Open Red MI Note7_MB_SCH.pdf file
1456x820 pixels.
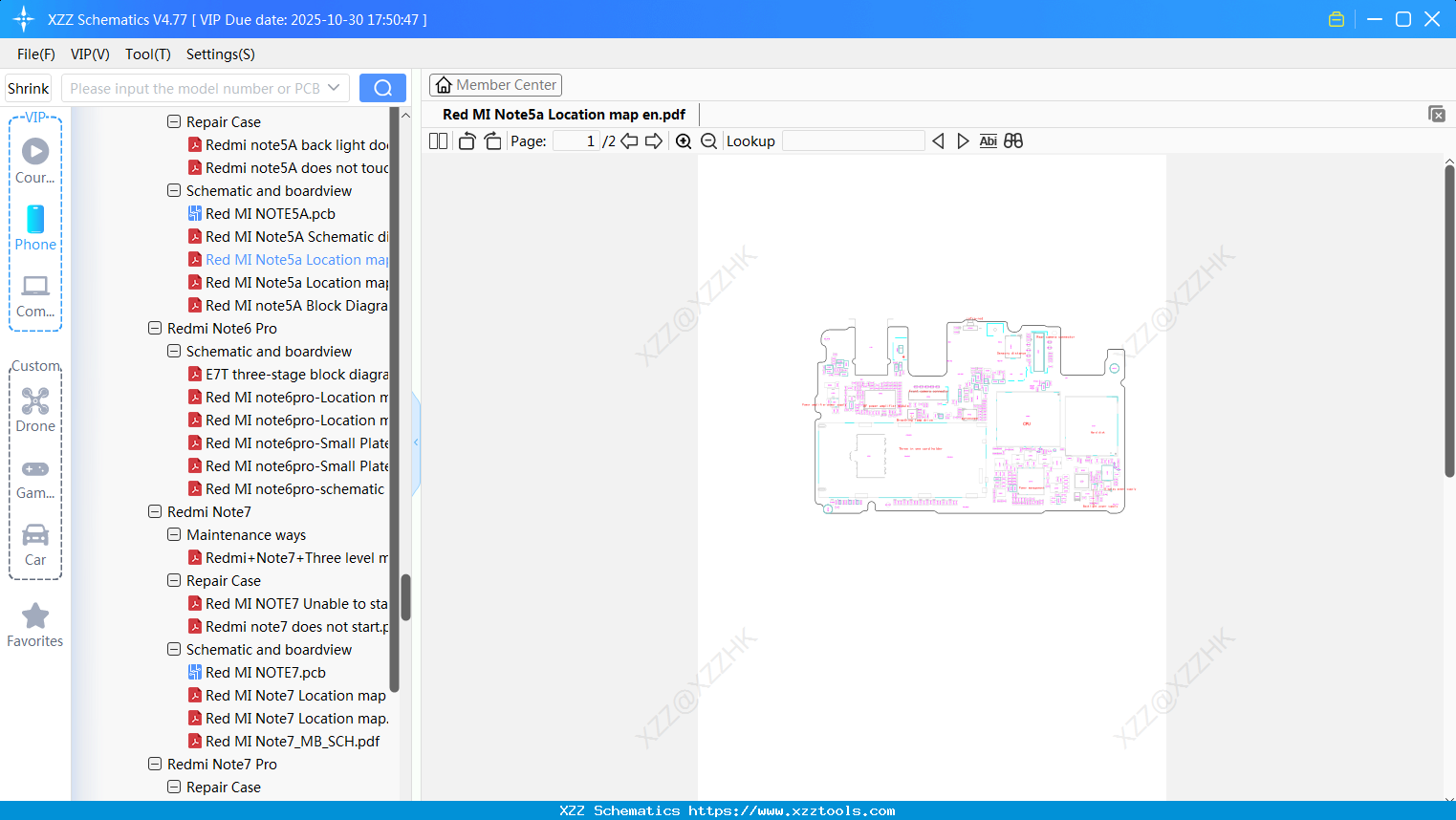tap(293, 742)
